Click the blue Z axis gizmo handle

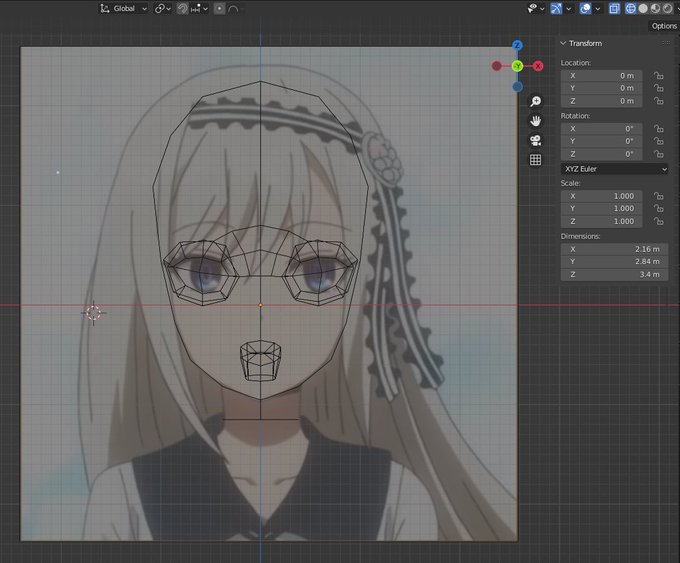point(517,45)
